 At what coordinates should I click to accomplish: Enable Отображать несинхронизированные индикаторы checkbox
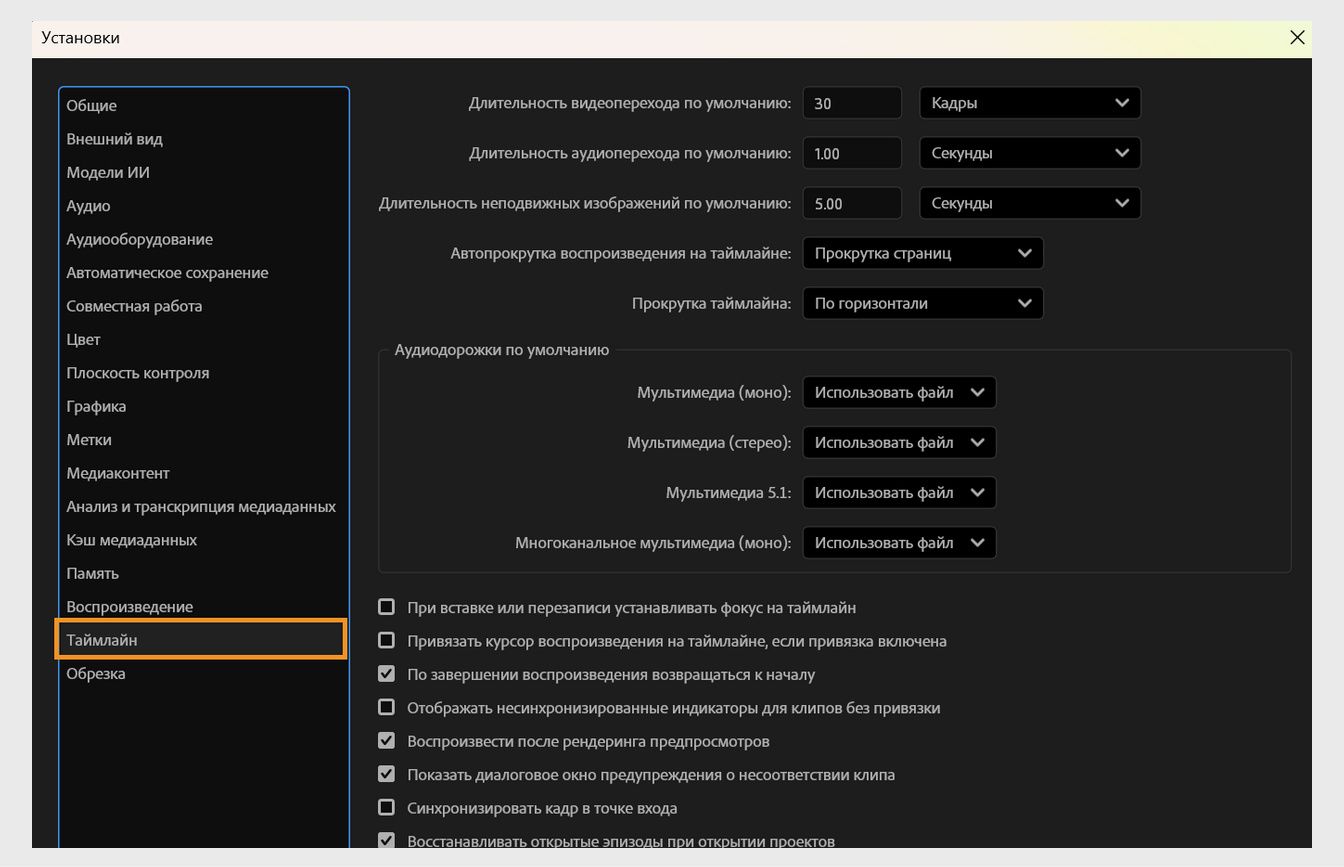click(x=386, y=707)
